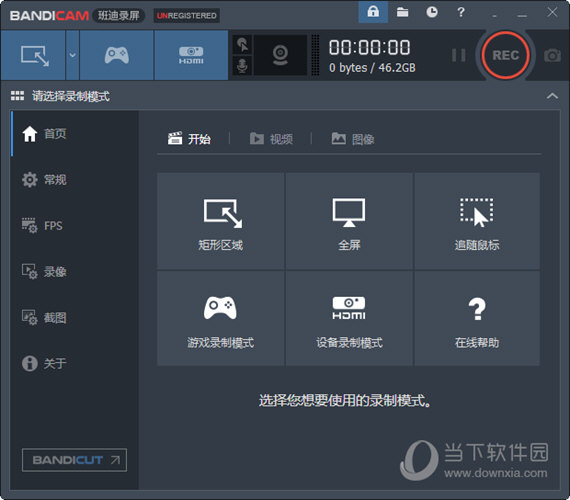Screen dimensions: 570x500
Task: Click the grid icon beside 请选择录制模式
Action: 17,96
